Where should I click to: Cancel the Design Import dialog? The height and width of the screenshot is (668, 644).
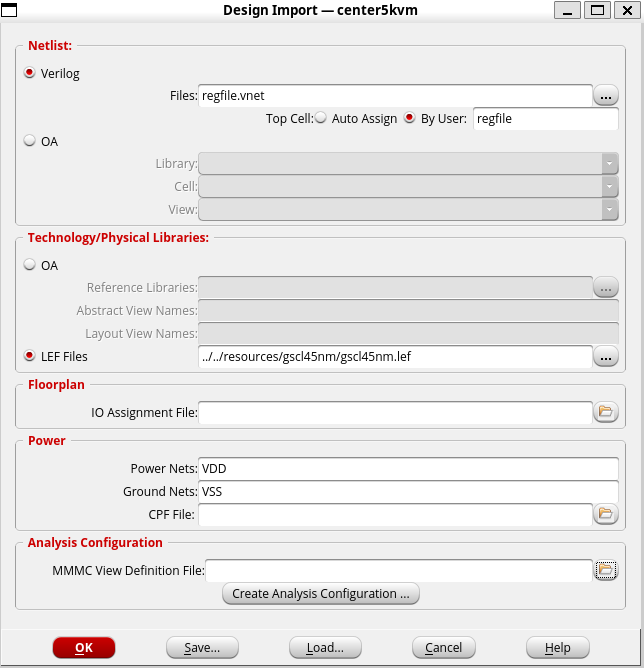coord(444,648)
